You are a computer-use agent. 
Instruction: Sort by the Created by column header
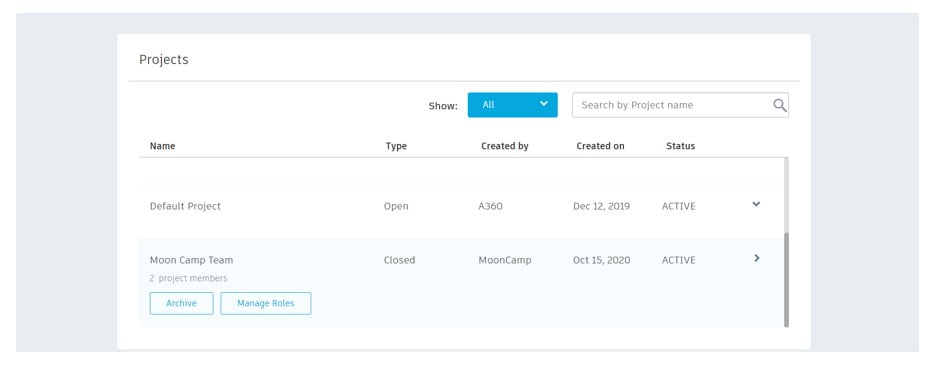coord(504,146)
